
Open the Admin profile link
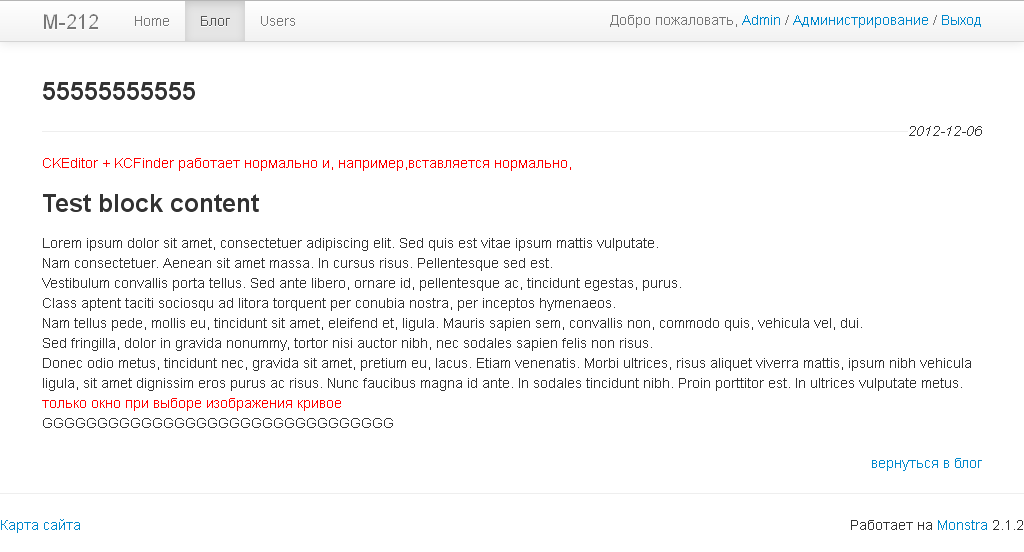[761, 20]
